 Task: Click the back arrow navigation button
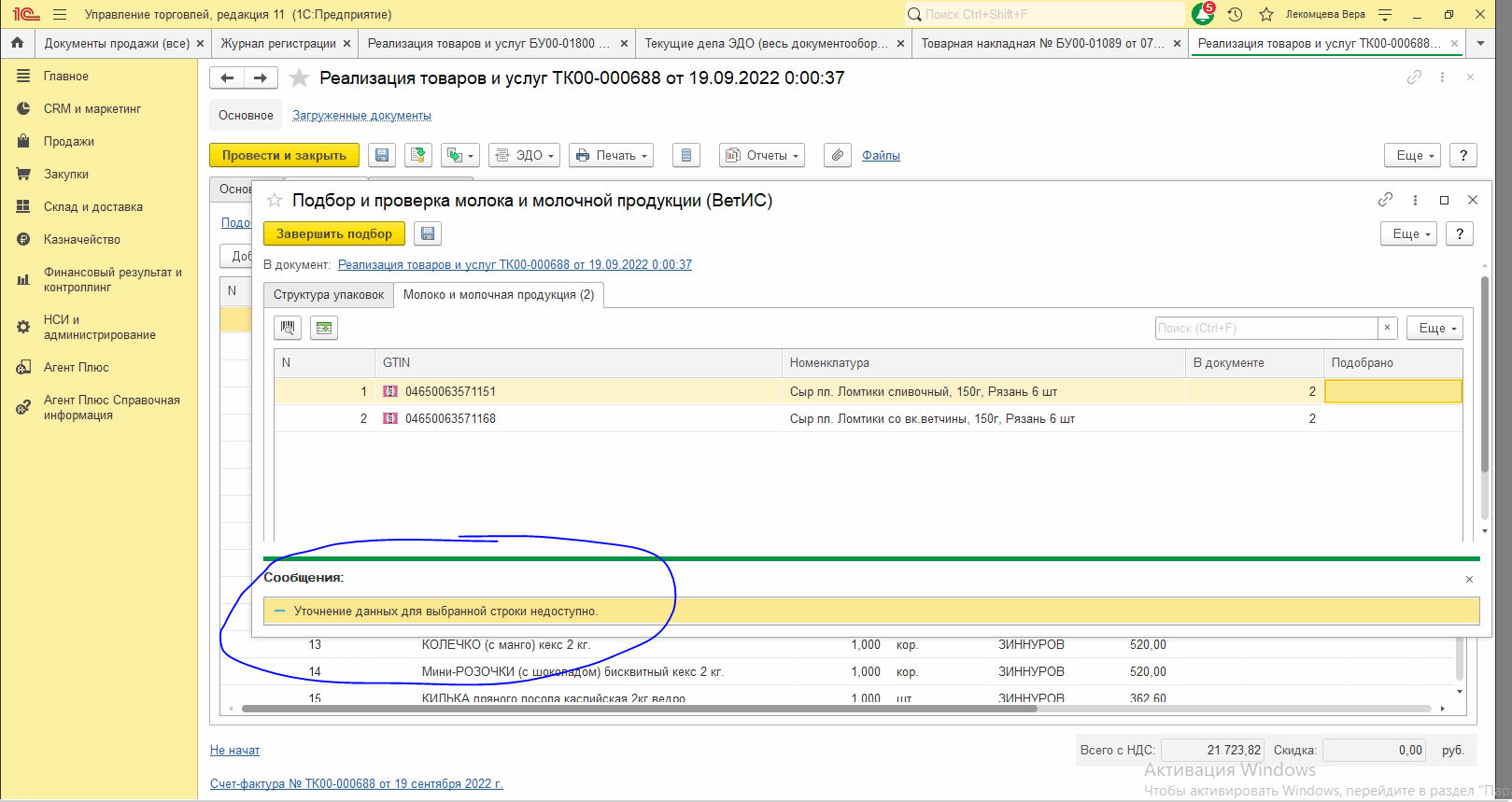227,78
